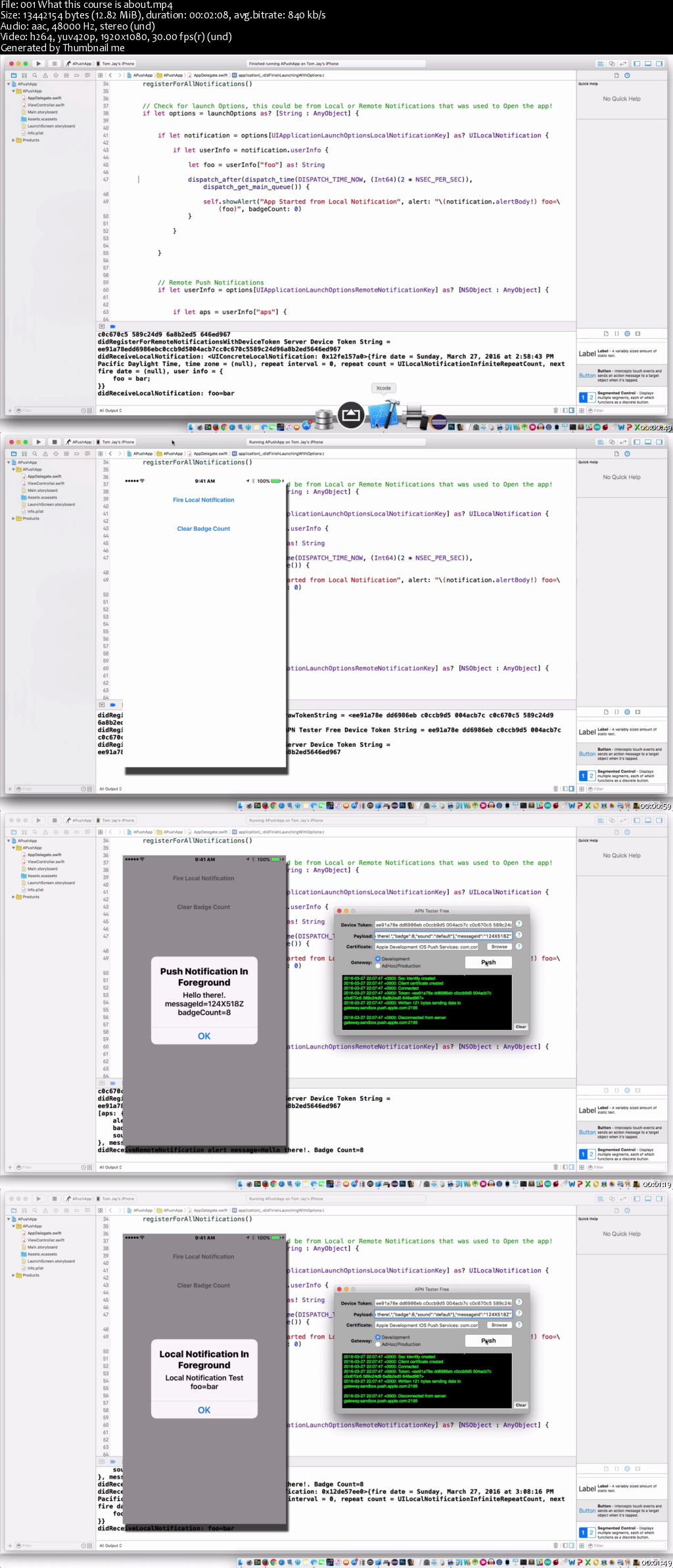The image size is (673, 1568).
Task: Expand Products folder triangle, 00:00:59 frame
Action: (14, 518)
